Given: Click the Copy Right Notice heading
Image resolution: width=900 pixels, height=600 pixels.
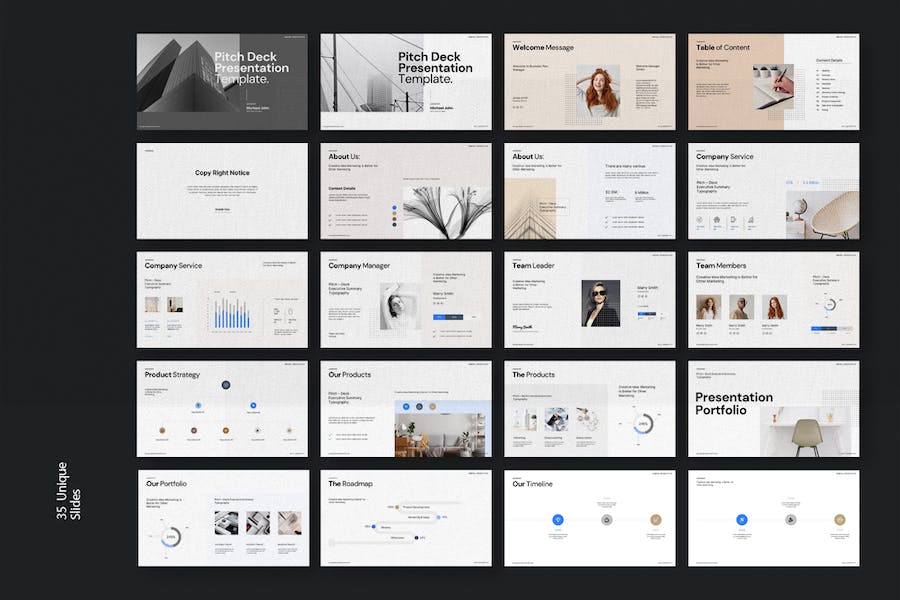Looking at the screenshot, I should pyautogui.click(x=222, y=173).
